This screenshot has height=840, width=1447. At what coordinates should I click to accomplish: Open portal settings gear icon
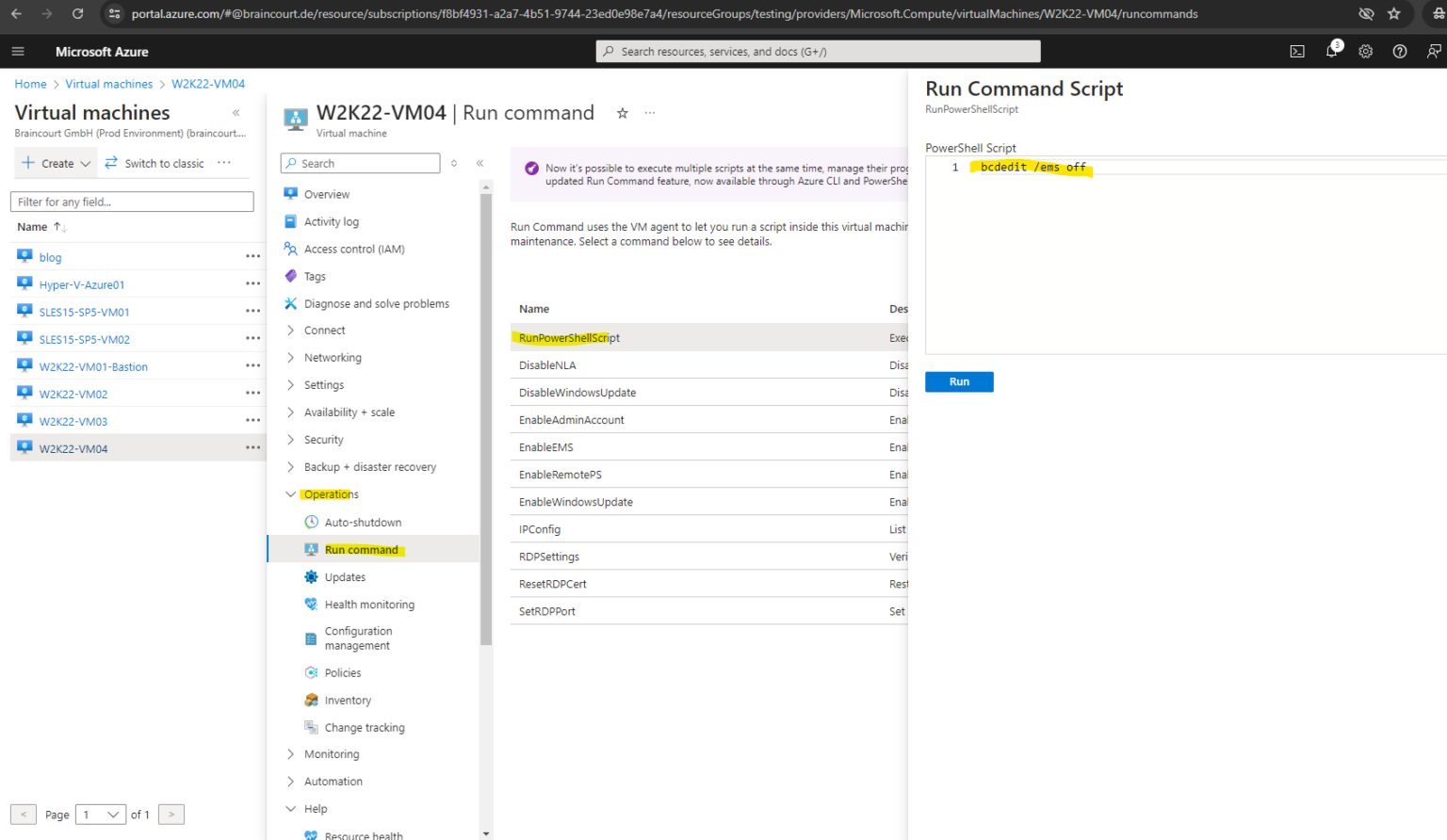pos(1365,52)
